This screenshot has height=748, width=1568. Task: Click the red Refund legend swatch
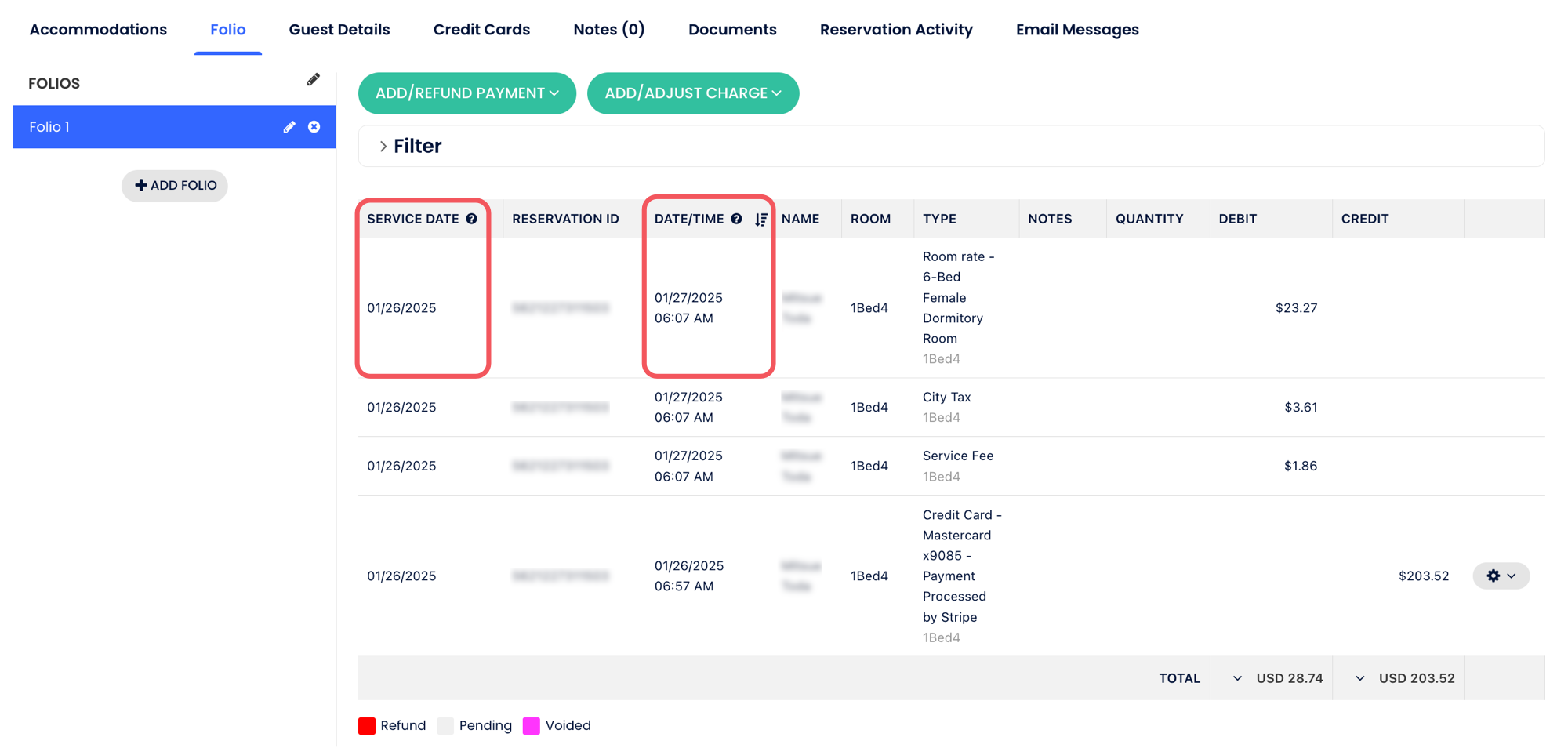click(367, 726)
